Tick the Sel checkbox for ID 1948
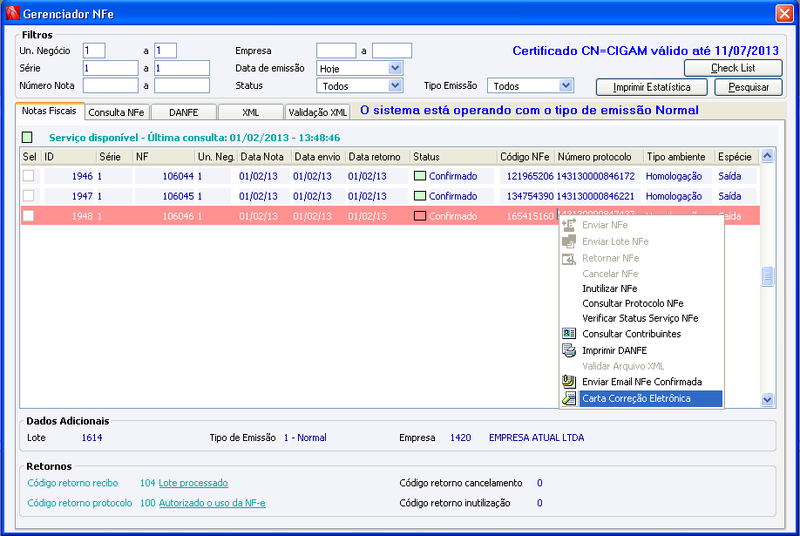The height and width of the screenshot is (536, 800). pos(29,216)
